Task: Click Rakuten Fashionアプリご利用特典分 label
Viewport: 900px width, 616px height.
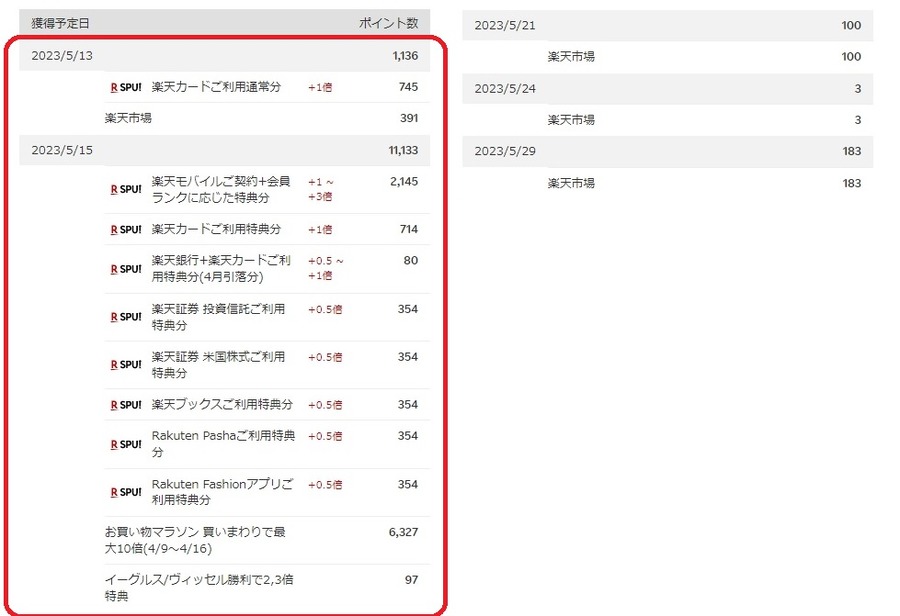Action: (x=222, y=492)
